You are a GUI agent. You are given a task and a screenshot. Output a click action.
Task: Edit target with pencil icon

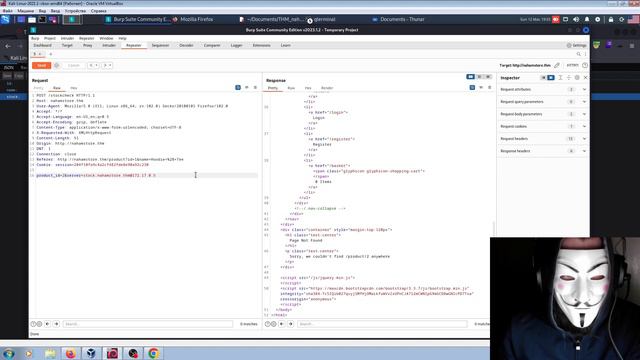557,65
